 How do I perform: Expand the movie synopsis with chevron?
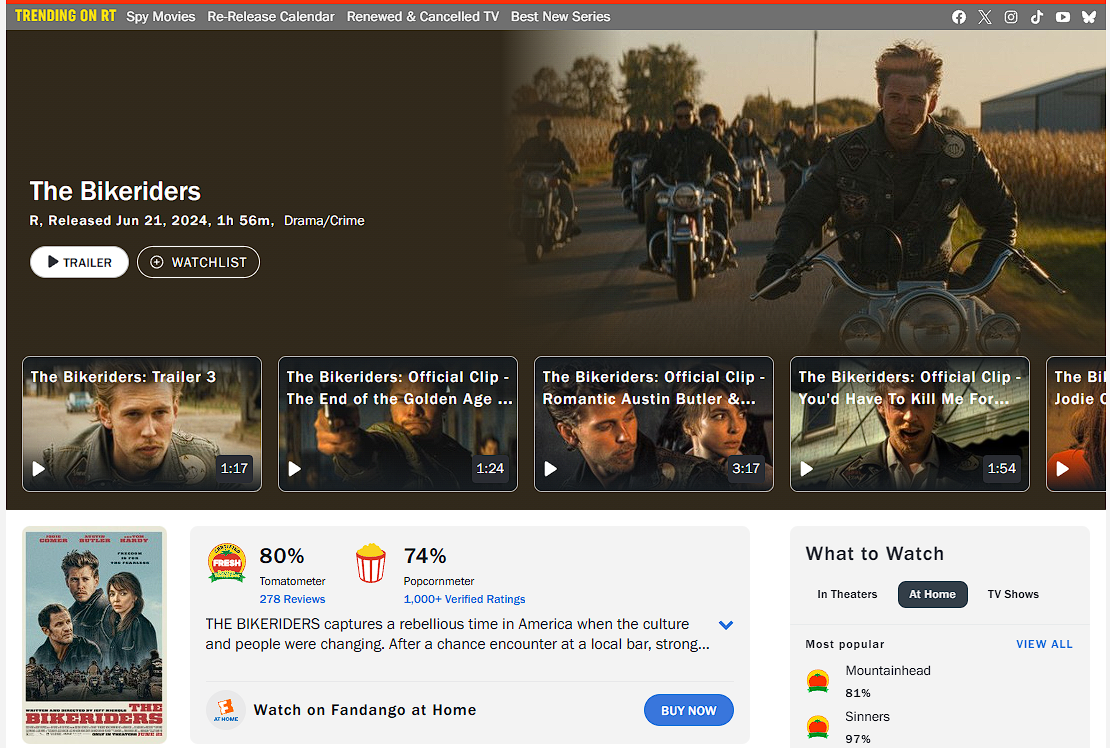[726, 625]
